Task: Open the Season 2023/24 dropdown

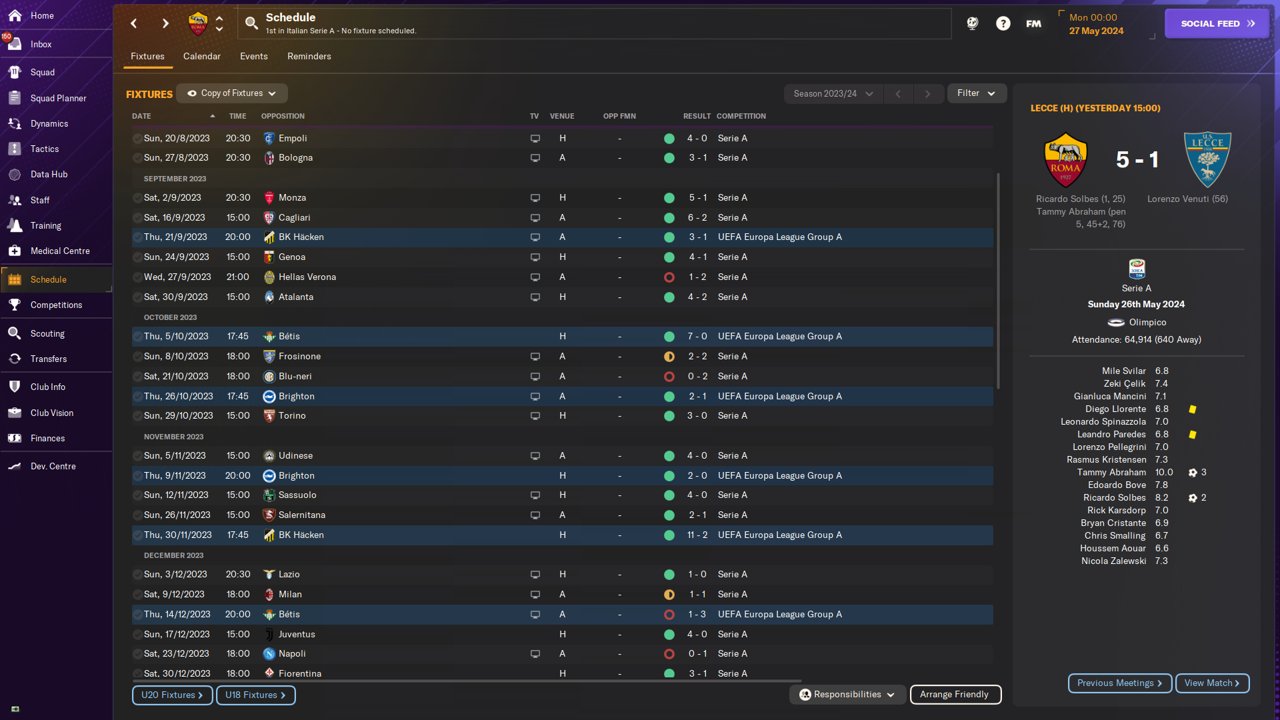Action: tap(832, 93)
